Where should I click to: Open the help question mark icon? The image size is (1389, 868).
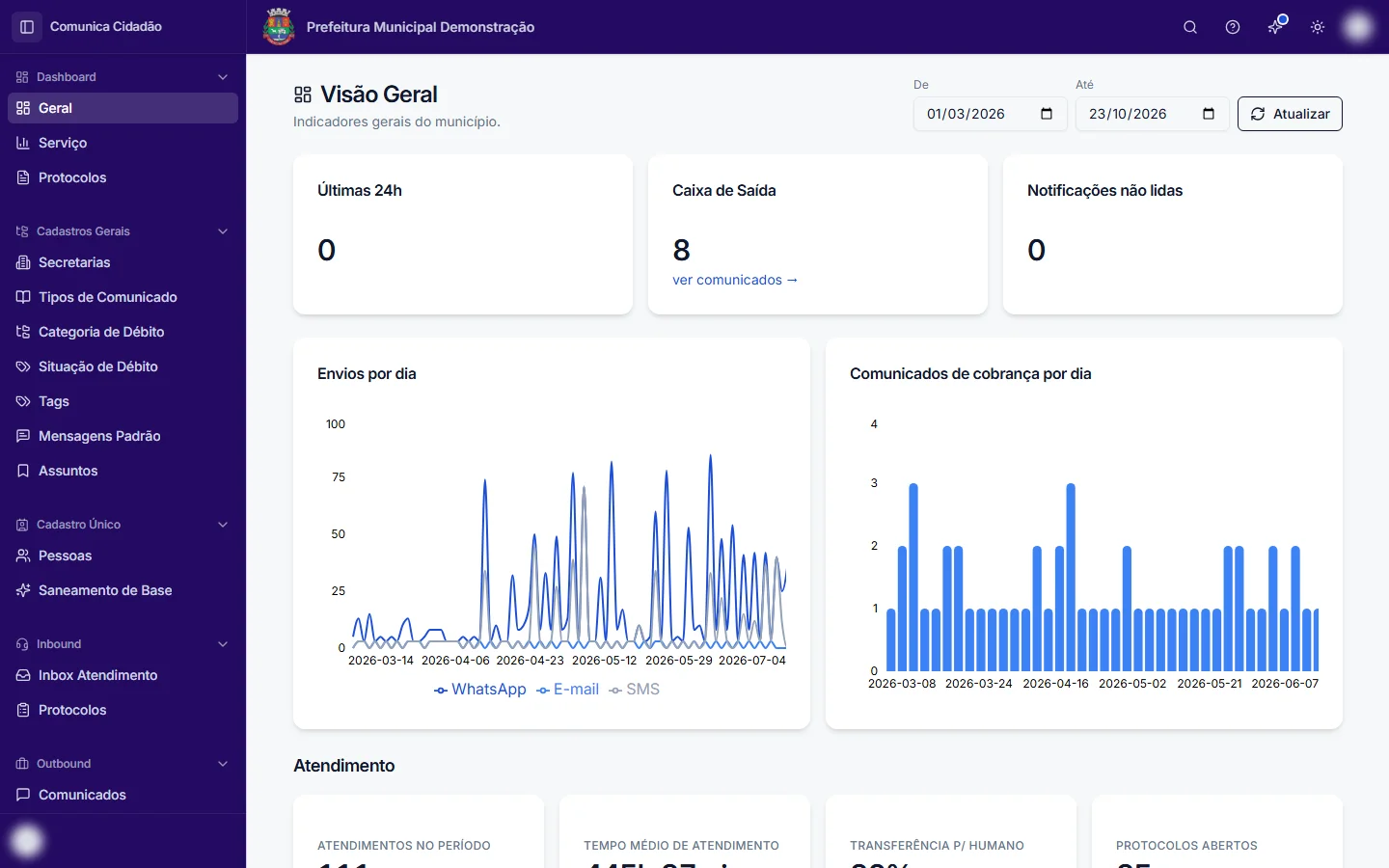(x=1233, y=27)
